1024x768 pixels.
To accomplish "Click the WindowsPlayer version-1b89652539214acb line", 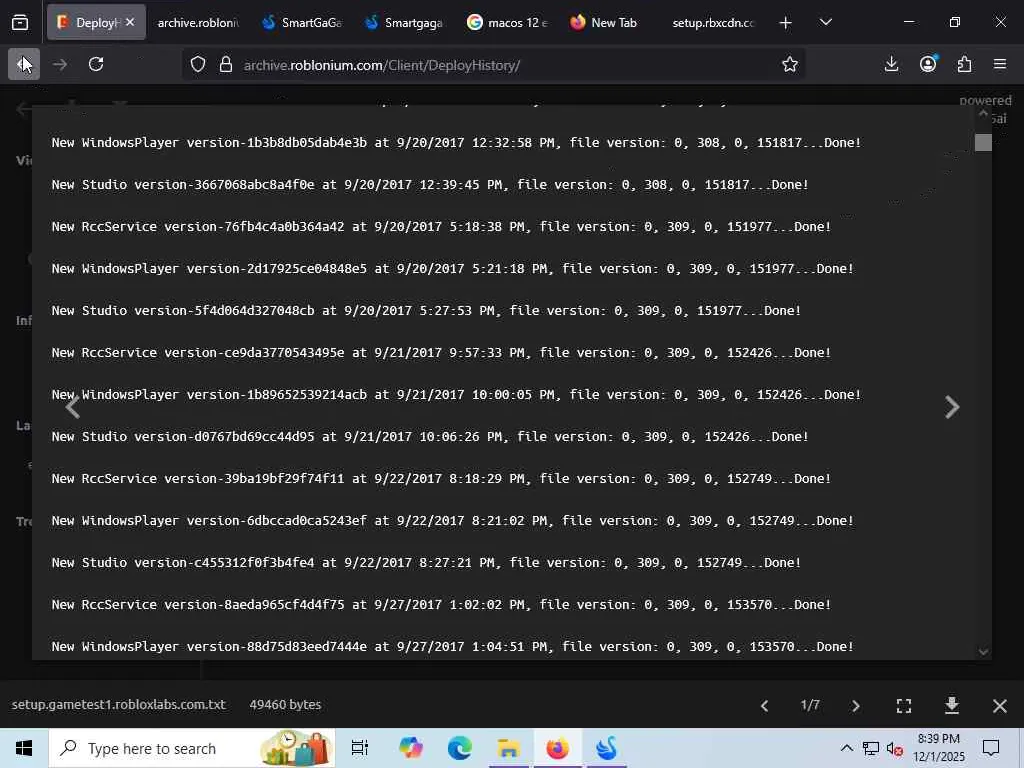I will click(x=456, y=394).
